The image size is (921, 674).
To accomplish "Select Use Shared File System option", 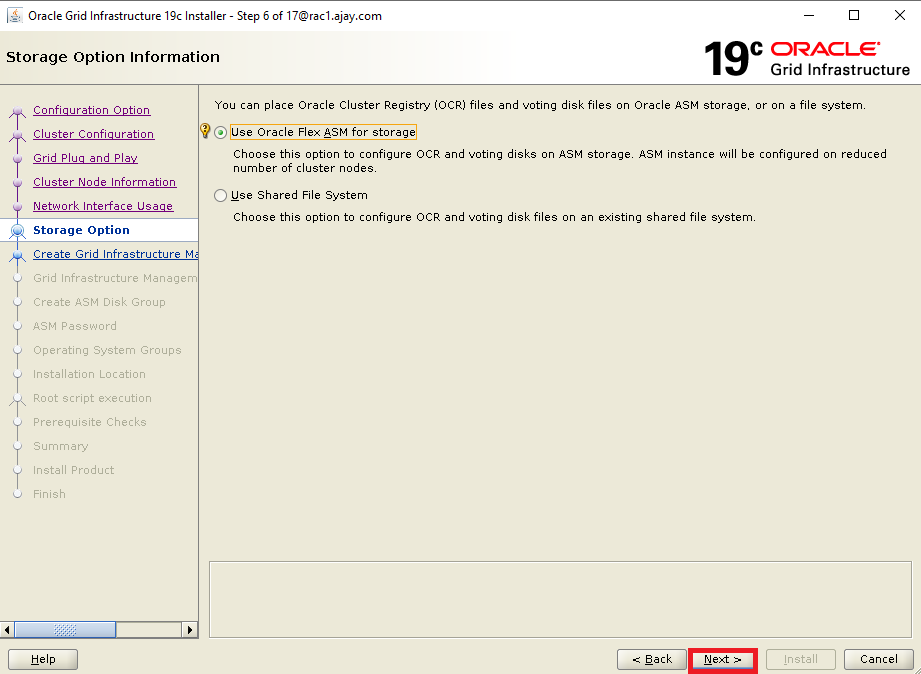I will pyautogui.click(x=220, y=196).
